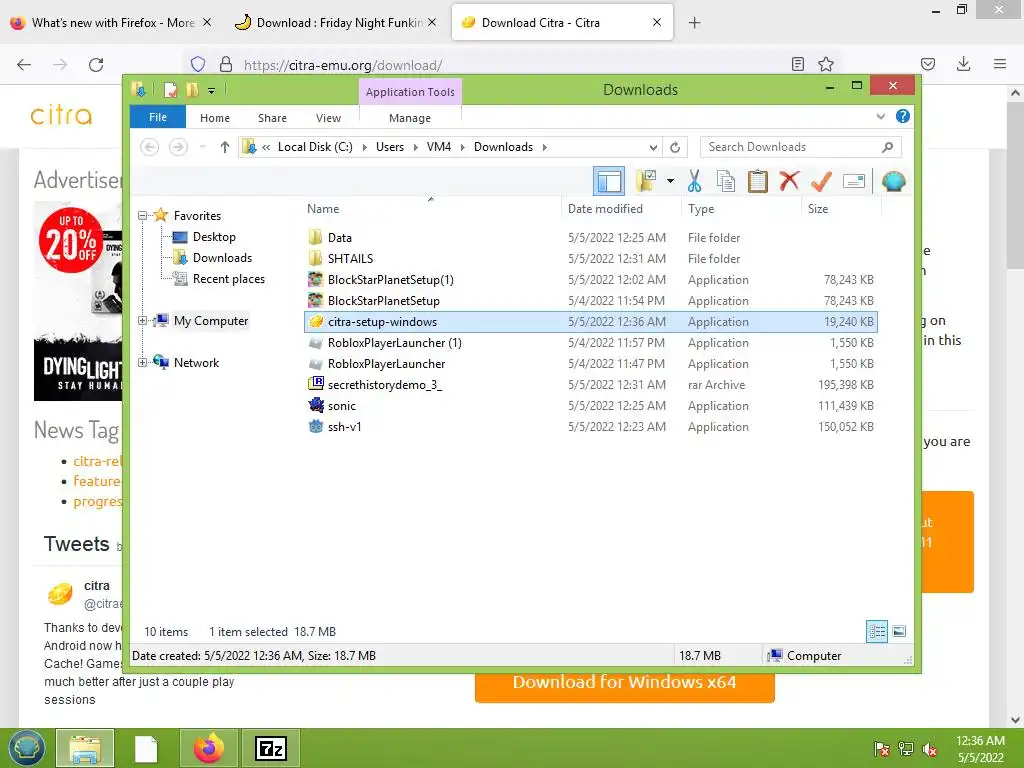Collapse the Favorites tree node
Viewport: 1024px width, 768px height.
[142, 216]
